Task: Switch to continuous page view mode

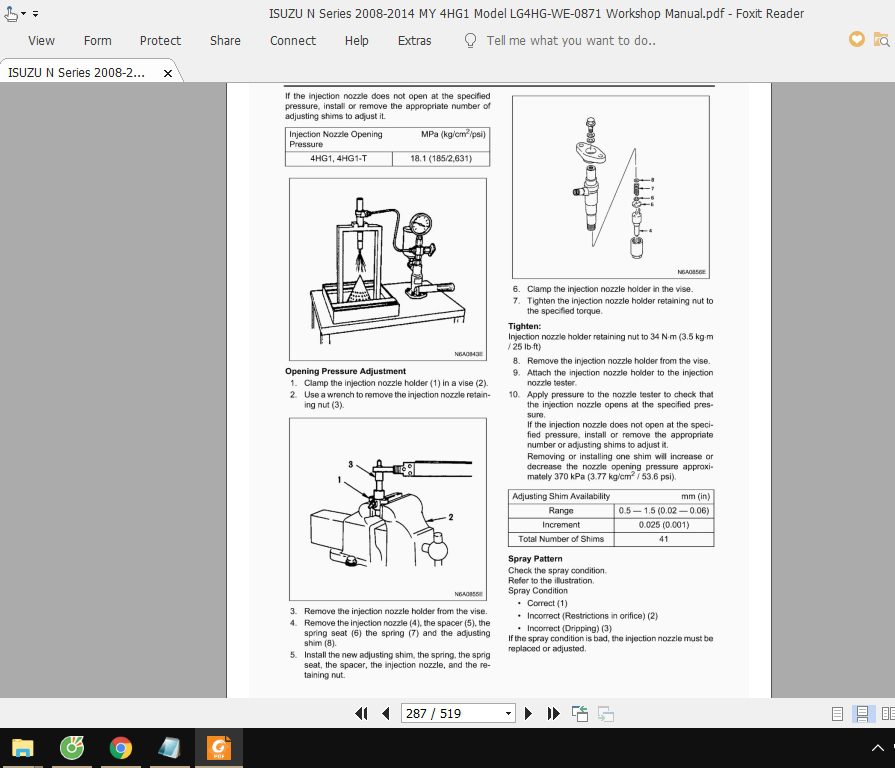Action: point(862,714)
